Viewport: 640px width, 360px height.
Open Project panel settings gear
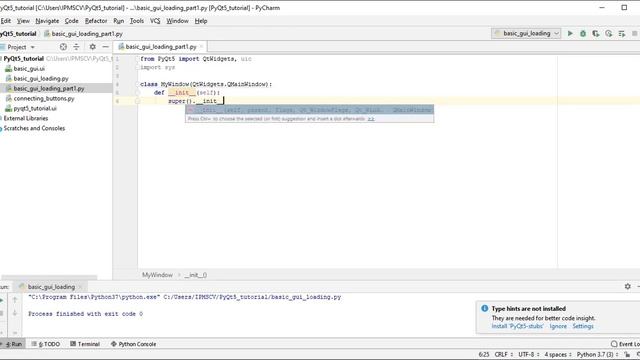pos(93,47)
